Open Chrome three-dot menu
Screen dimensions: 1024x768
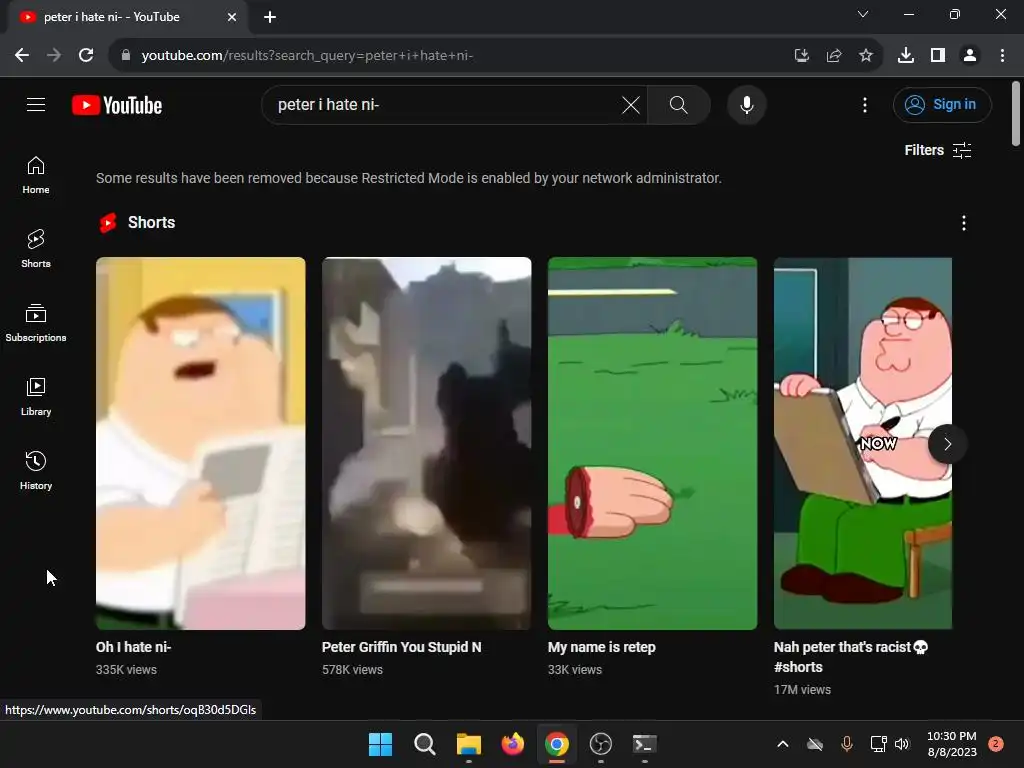point(1002,56)
